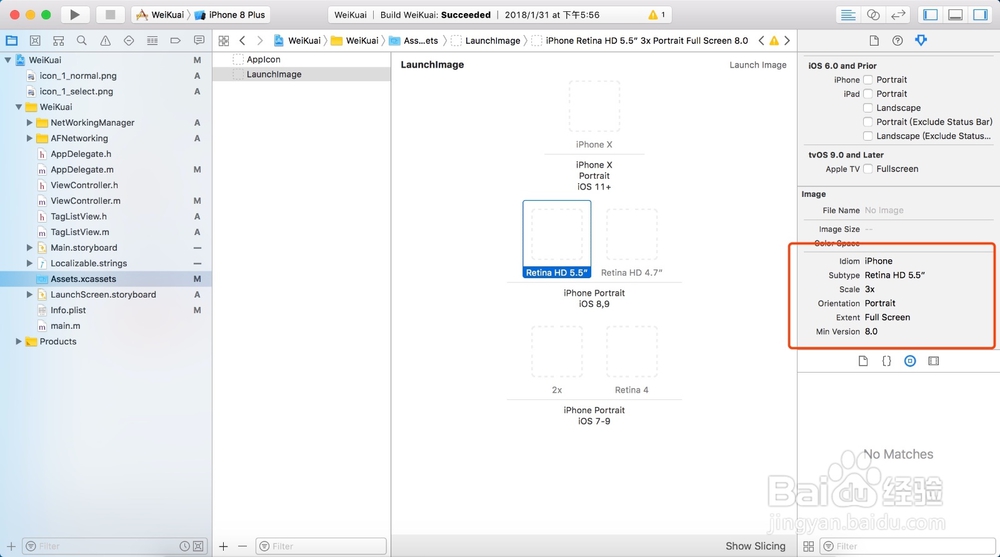
Task: Open the Media library
Action: click(x=934, y=361)
